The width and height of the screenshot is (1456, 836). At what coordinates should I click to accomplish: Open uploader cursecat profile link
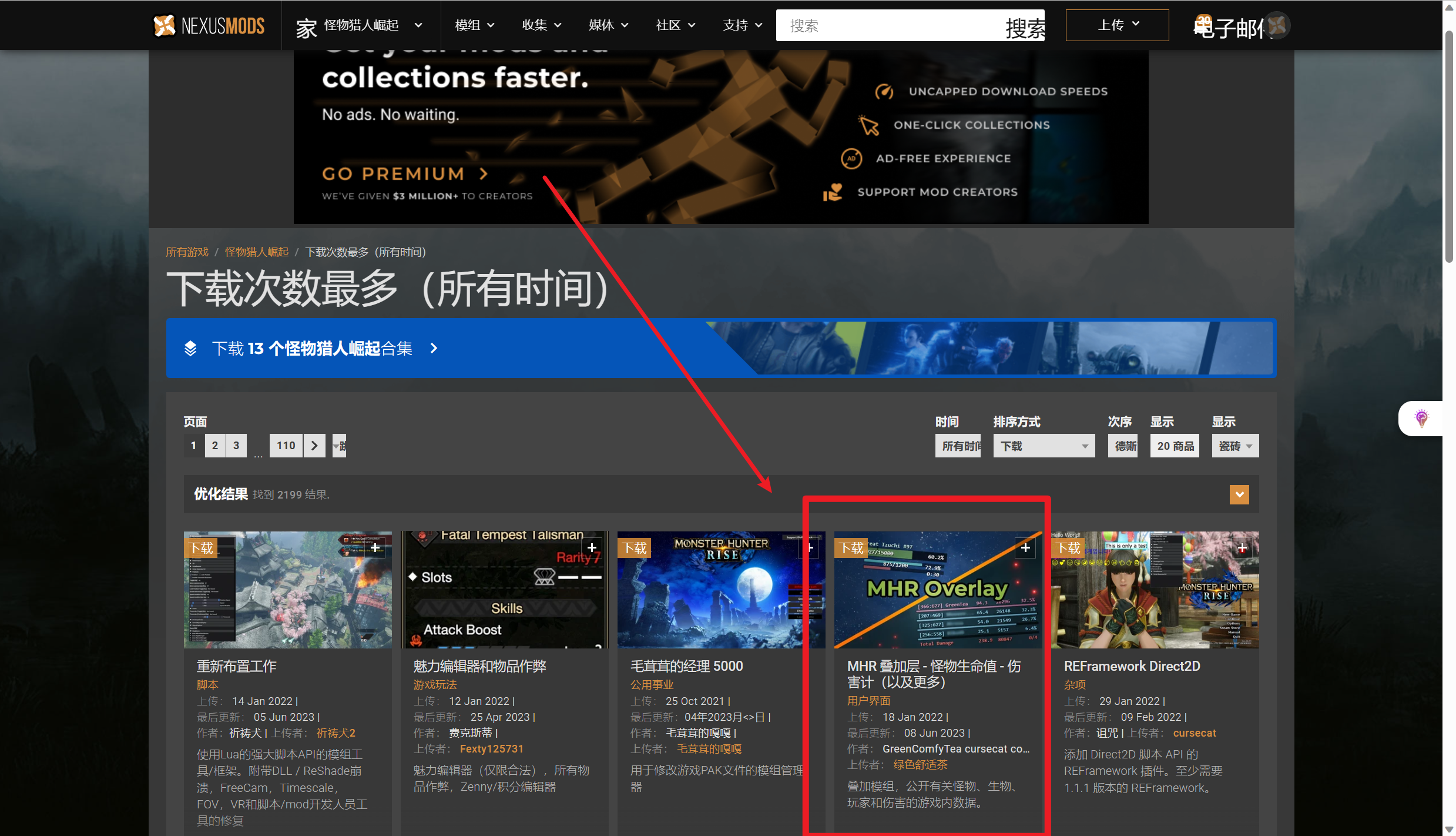click(x=1194, y=733)
